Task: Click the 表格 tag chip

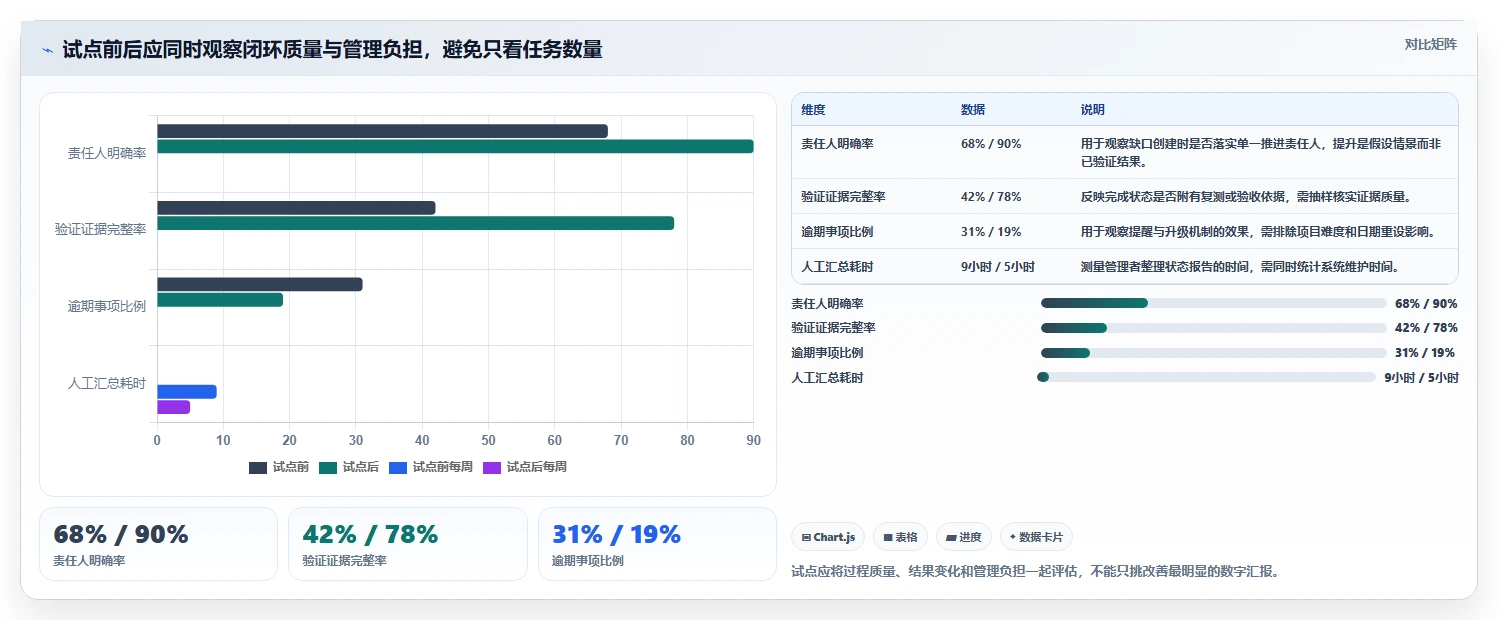Action: [x=900, y=537]
